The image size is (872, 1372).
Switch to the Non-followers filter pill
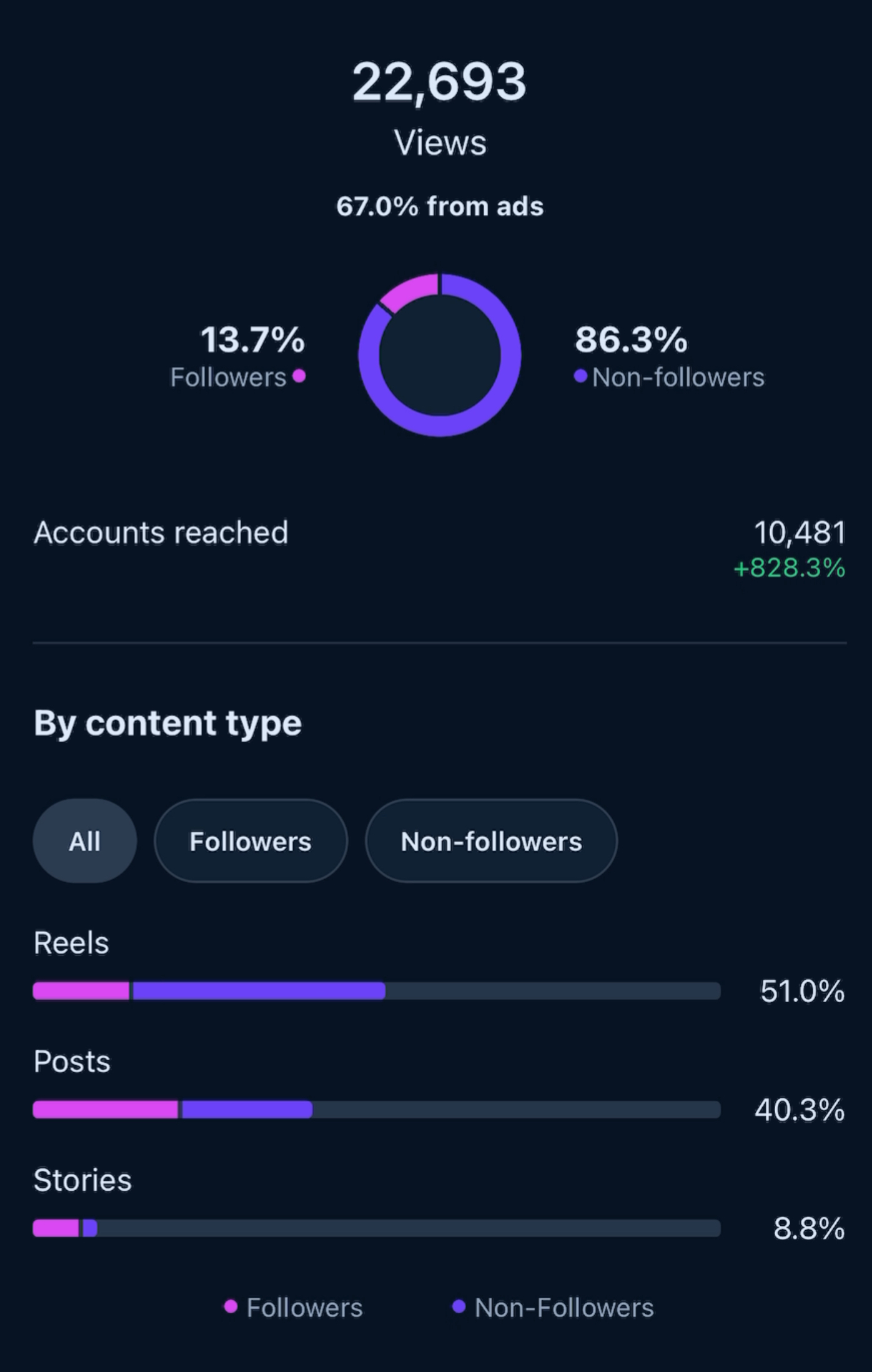pyautogui.click(x=491, y=841)
